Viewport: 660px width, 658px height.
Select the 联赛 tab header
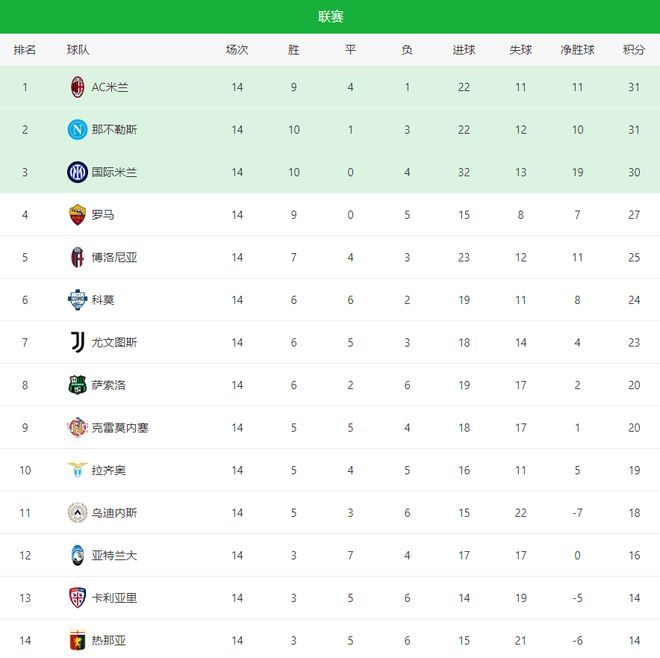tap(330, 17)
